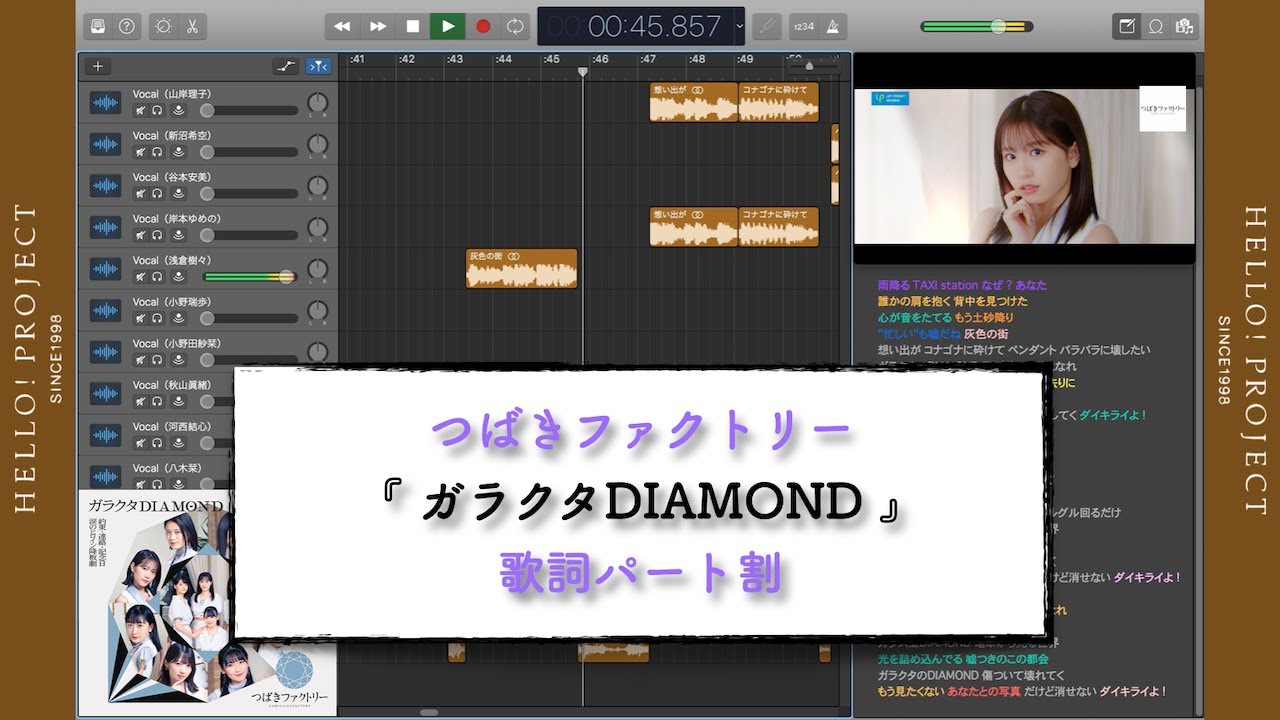Open Quick Help
Image resolution: width=1280 pixels, height=720 pixels.
click(126, 26)
